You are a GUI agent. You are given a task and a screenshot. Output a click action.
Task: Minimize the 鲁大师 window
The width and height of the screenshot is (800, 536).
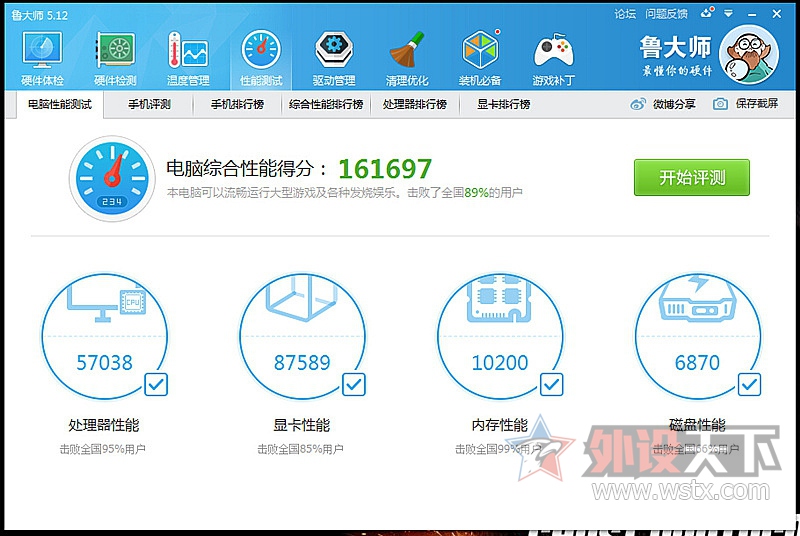click(x=752, y=14)
